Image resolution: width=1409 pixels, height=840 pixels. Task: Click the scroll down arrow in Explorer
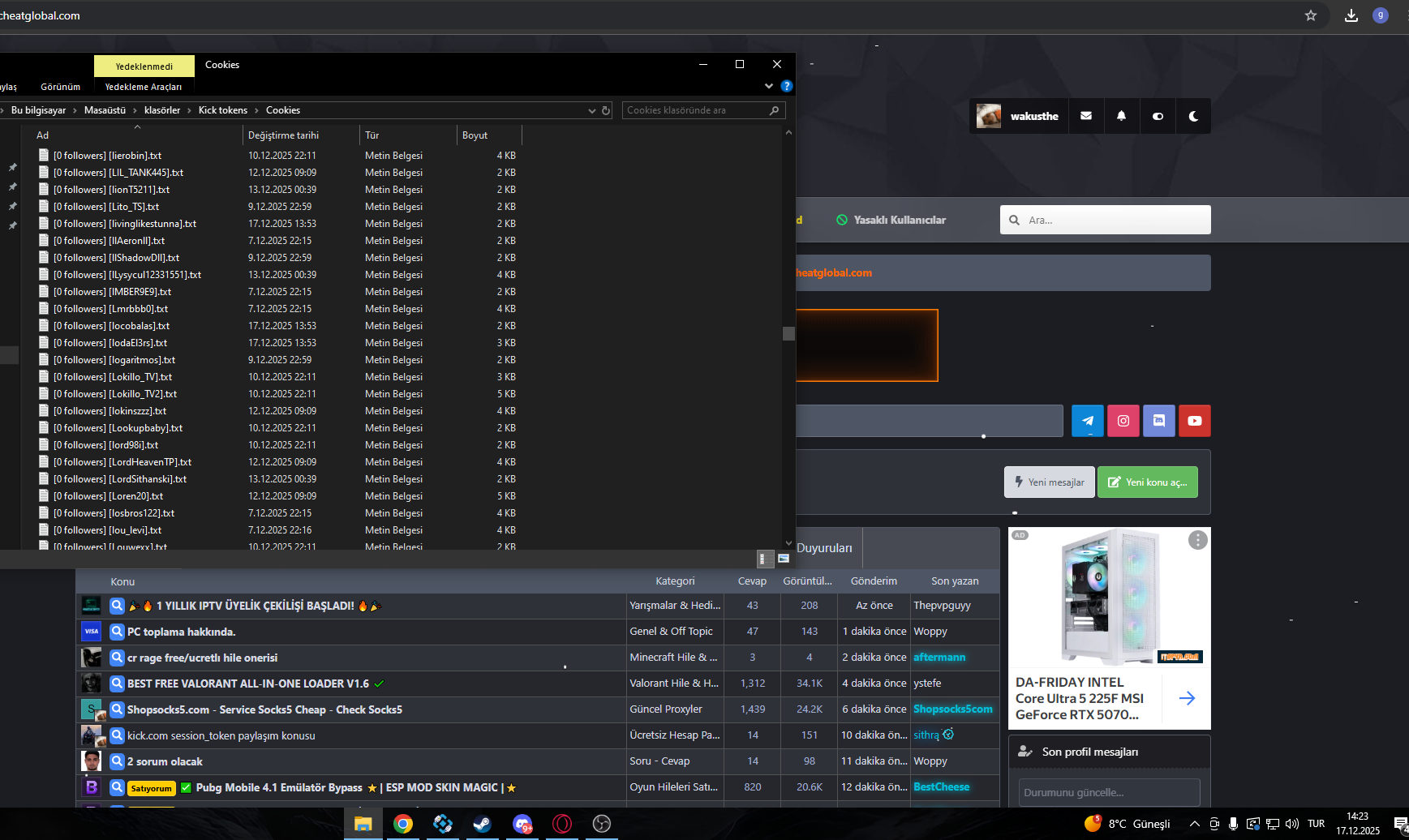coord(788,543)
